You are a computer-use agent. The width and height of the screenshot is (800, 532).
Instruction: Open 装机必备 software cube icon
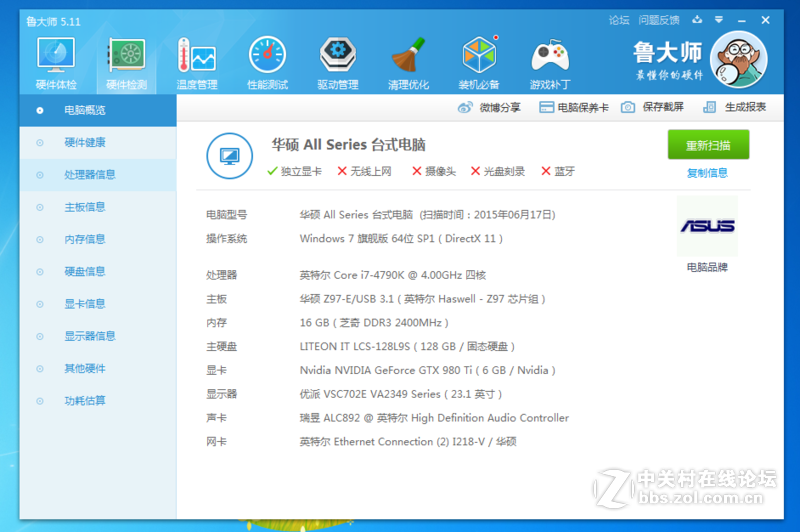[x=479, y=63]
